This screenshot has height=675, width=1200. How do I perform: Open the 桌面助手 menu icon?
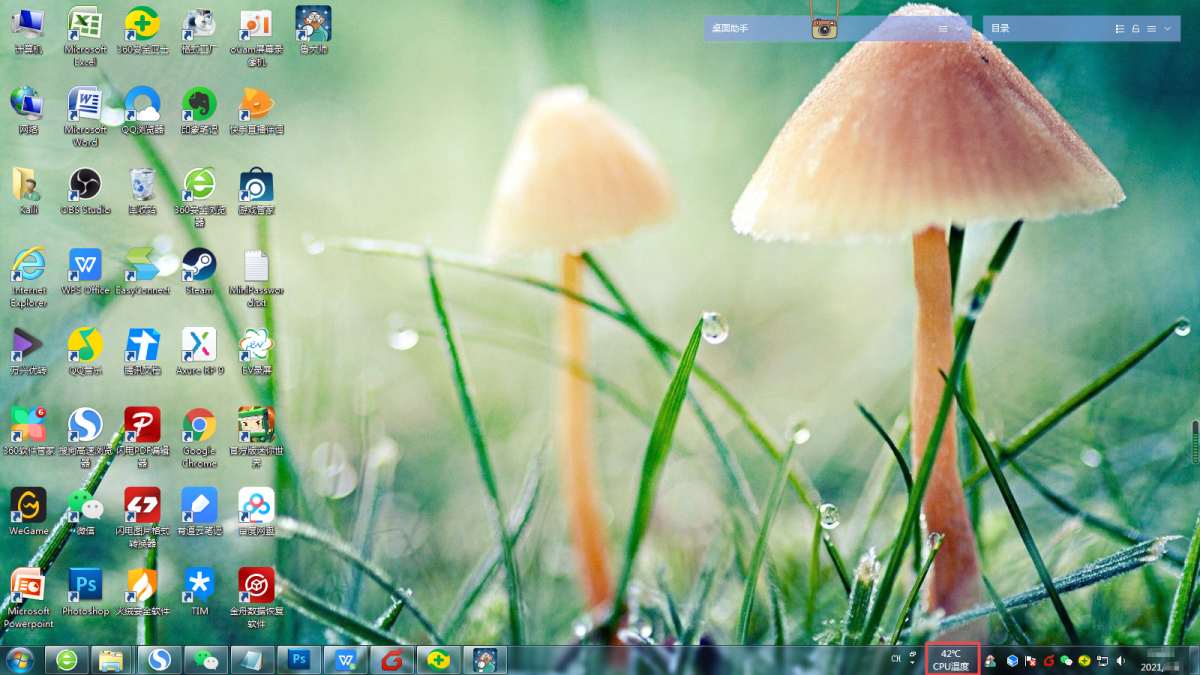[943, 29]
